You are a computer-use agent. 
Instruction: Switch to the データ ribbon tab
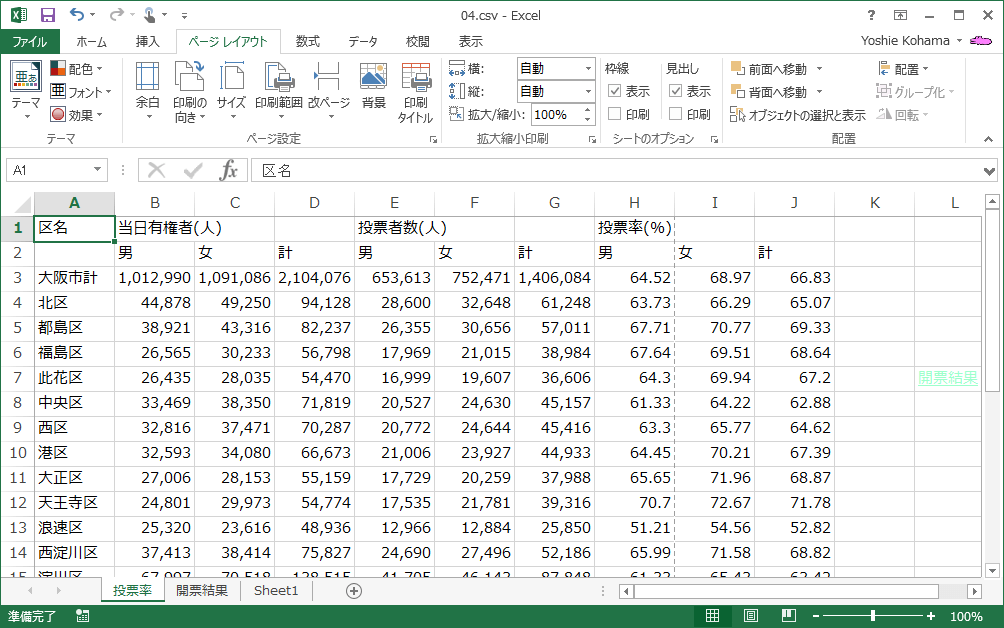point(362,42)
